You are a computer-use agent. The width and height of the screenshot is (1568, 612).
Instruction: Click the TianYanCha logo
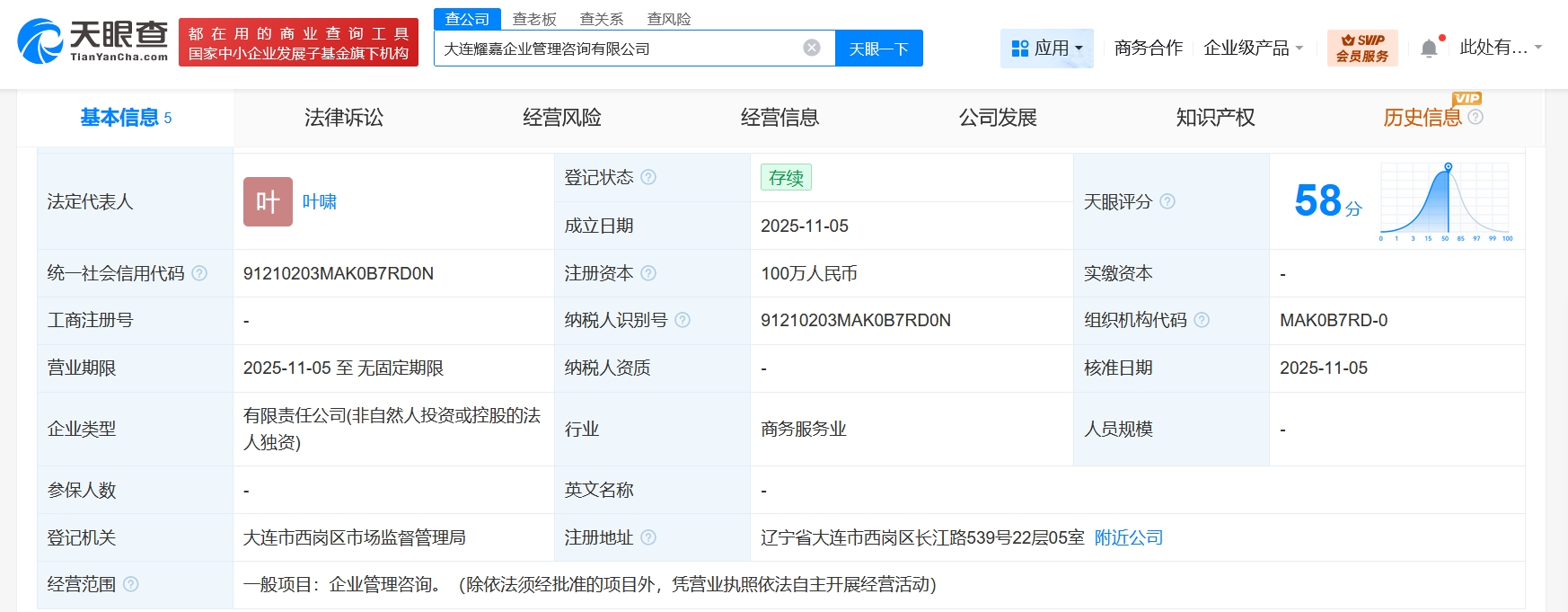point(92,41)
